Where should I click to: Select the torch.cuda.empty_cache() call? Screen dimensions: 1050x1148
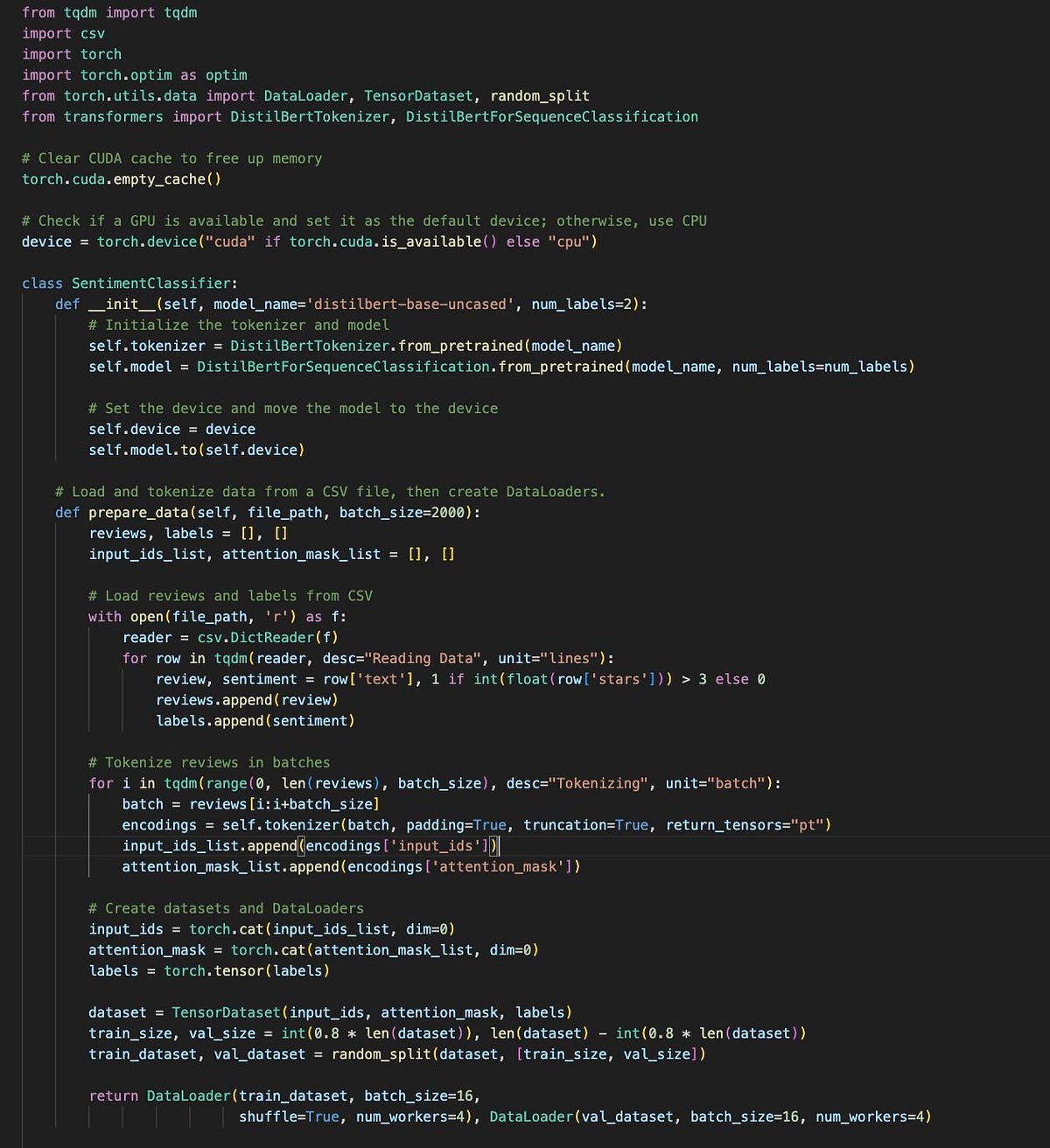click(x=121, y=178)
